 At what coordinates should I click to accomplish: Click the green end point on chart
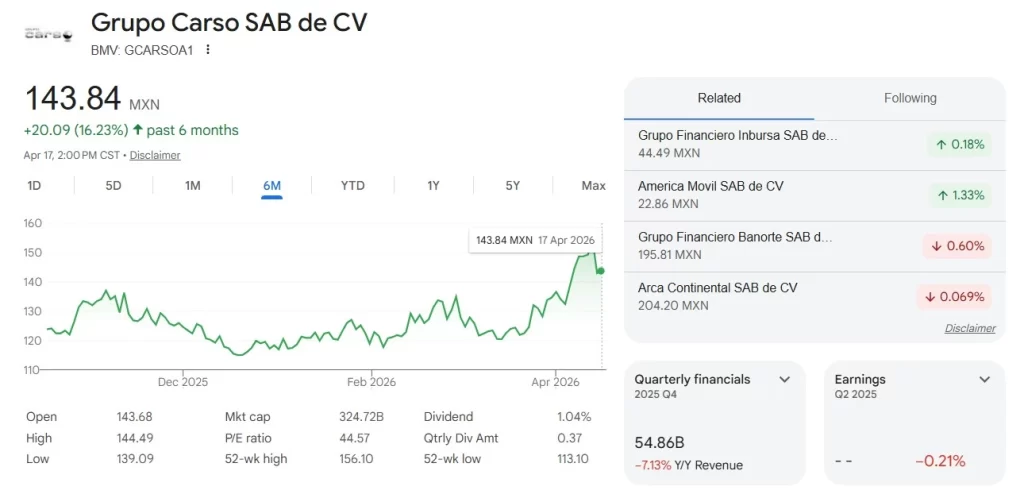pyautogui.click(x=600, y=271)
